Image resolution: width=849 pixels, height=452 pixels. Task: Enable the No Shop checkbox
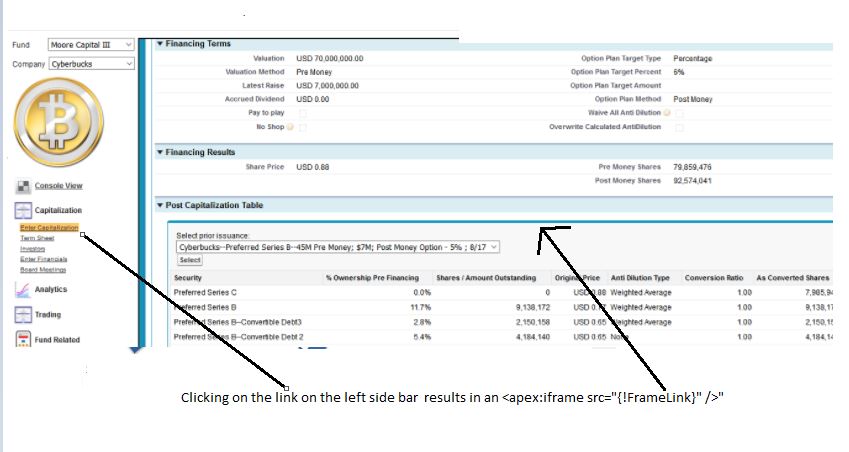click(303, 127)
